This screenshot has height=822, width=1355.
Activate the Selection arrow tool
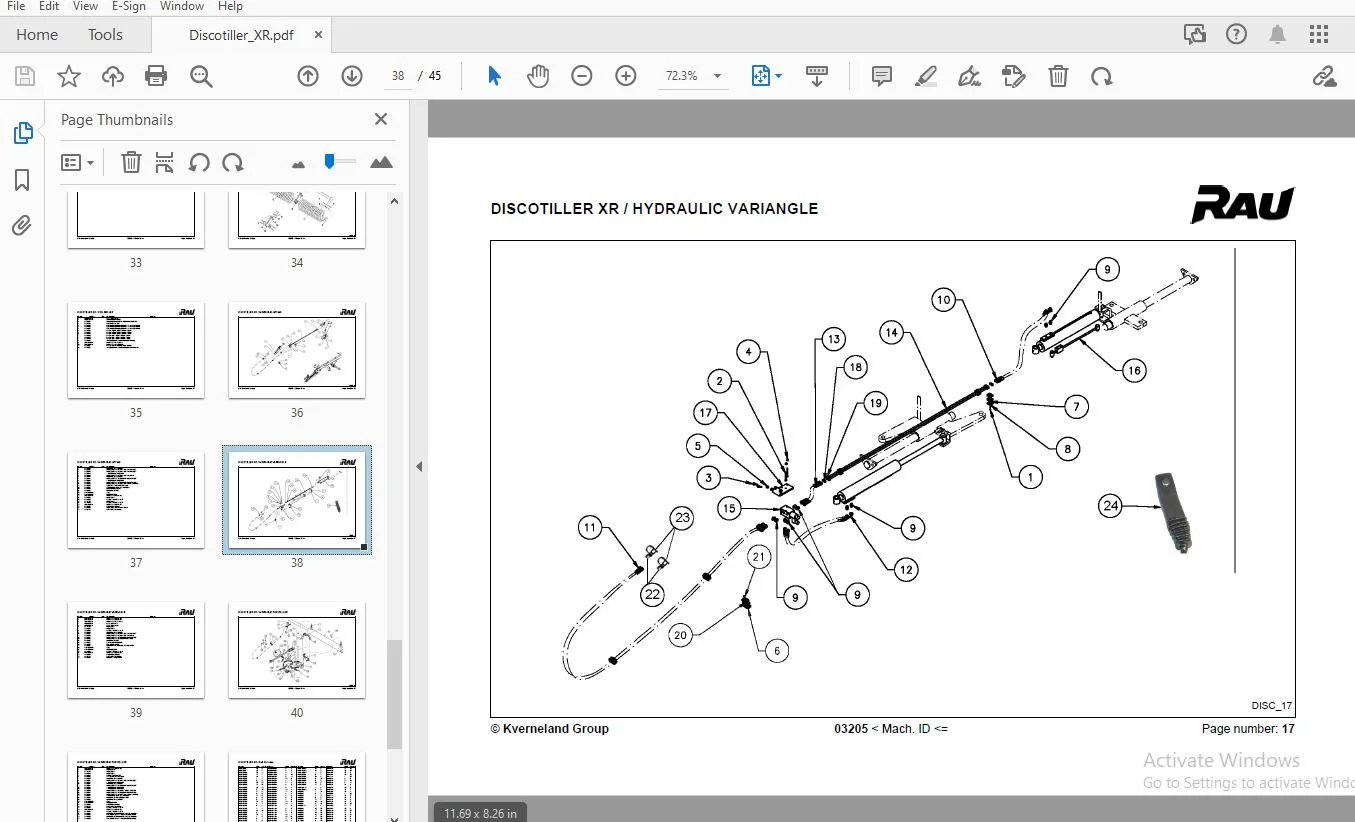tap(494, 76)
